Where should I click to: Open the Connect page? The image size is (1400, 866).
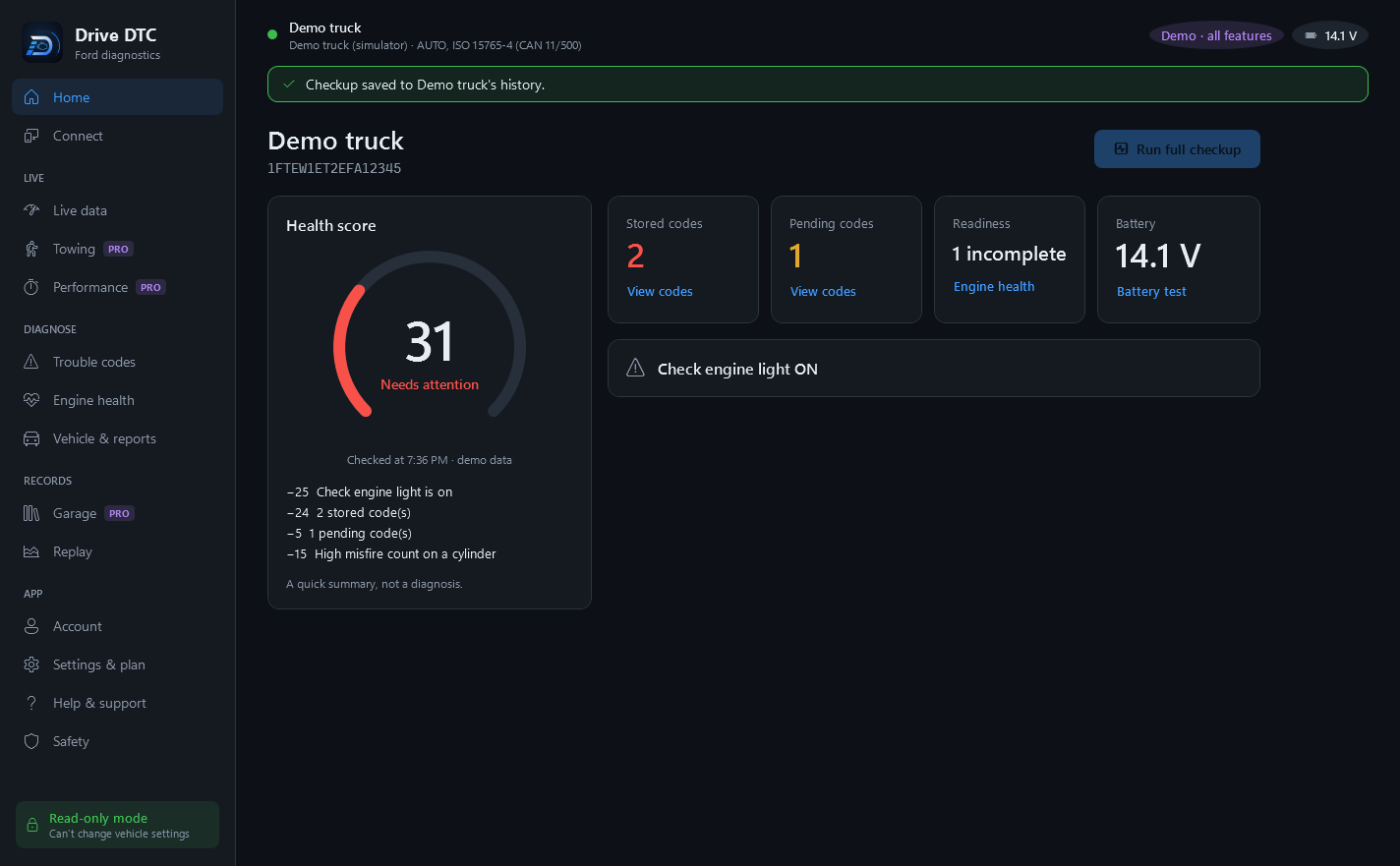point(117,136)
